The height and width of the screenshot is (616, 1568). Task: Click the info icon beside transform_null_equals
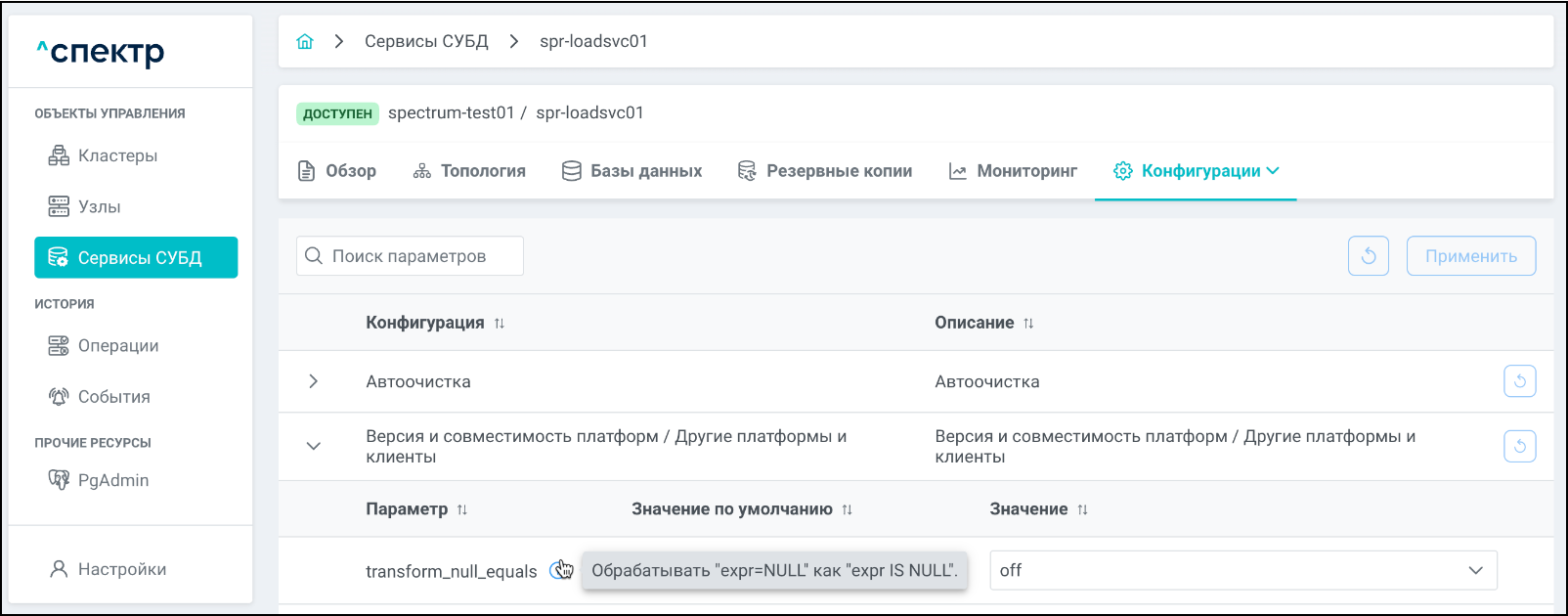tap(558, 570)
